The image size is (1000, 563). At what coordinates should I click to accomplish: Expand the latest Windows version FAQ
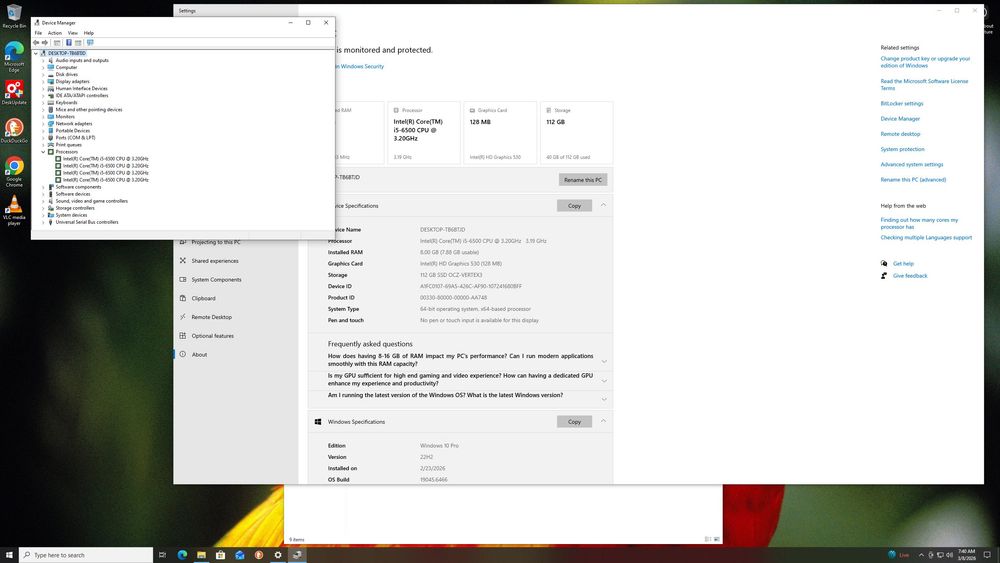pyautogui.click(x=604, y=399)
